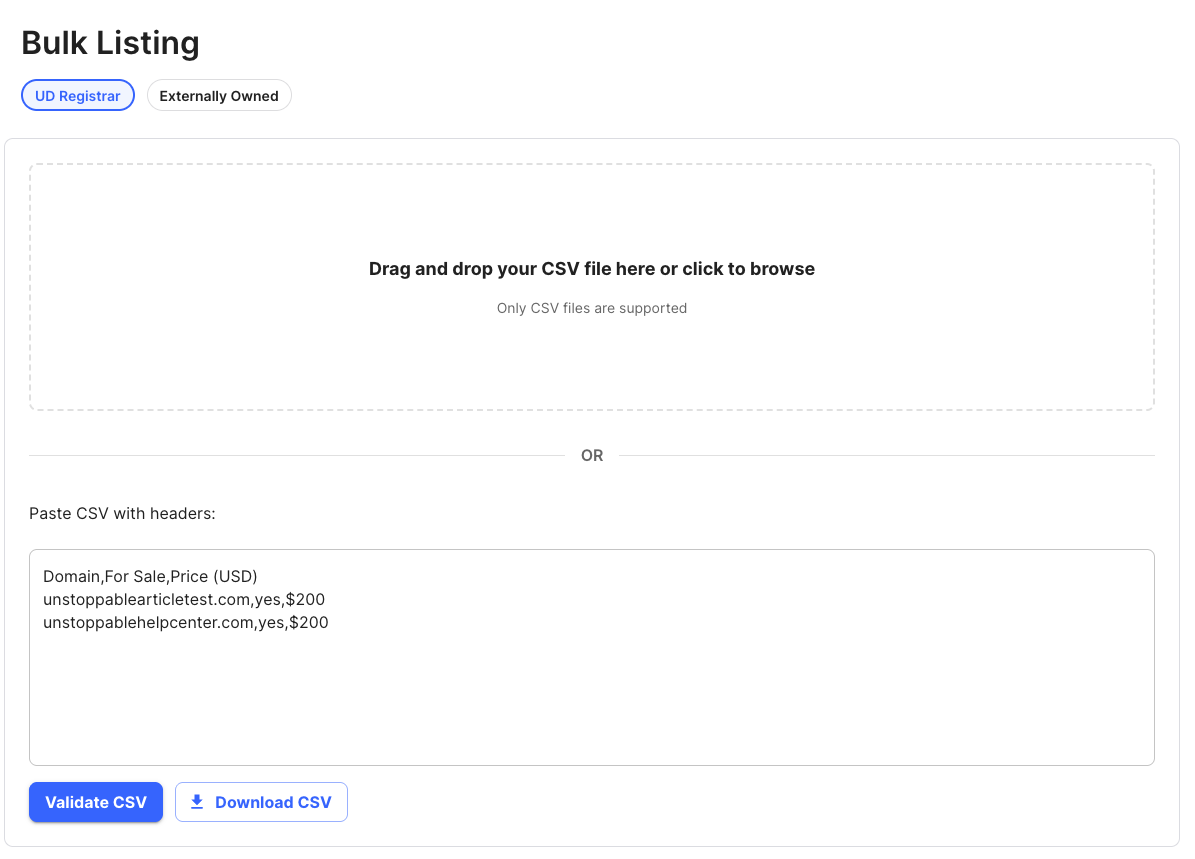This screenshot has height=859, width=1195.
Task: Place cursor after $200 on unstoppablearticletest.com line
Action: click(326, 599)
